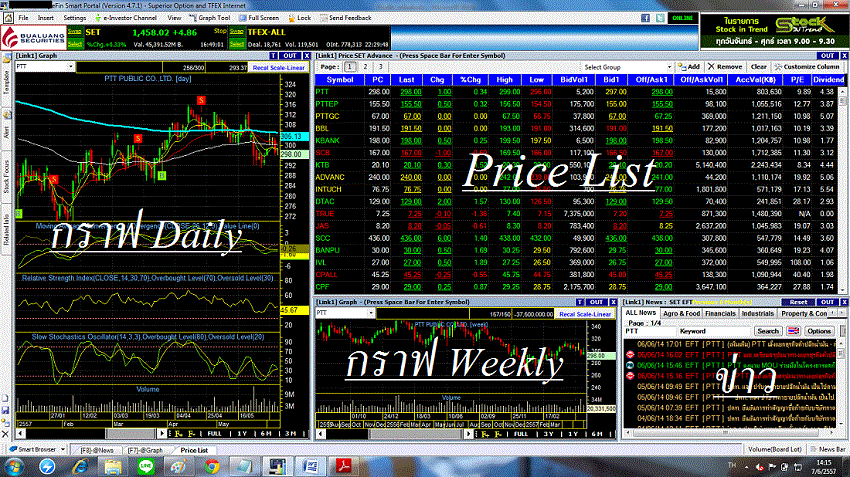Click the CPALL symbol in the price list

(x=326, y=275)
